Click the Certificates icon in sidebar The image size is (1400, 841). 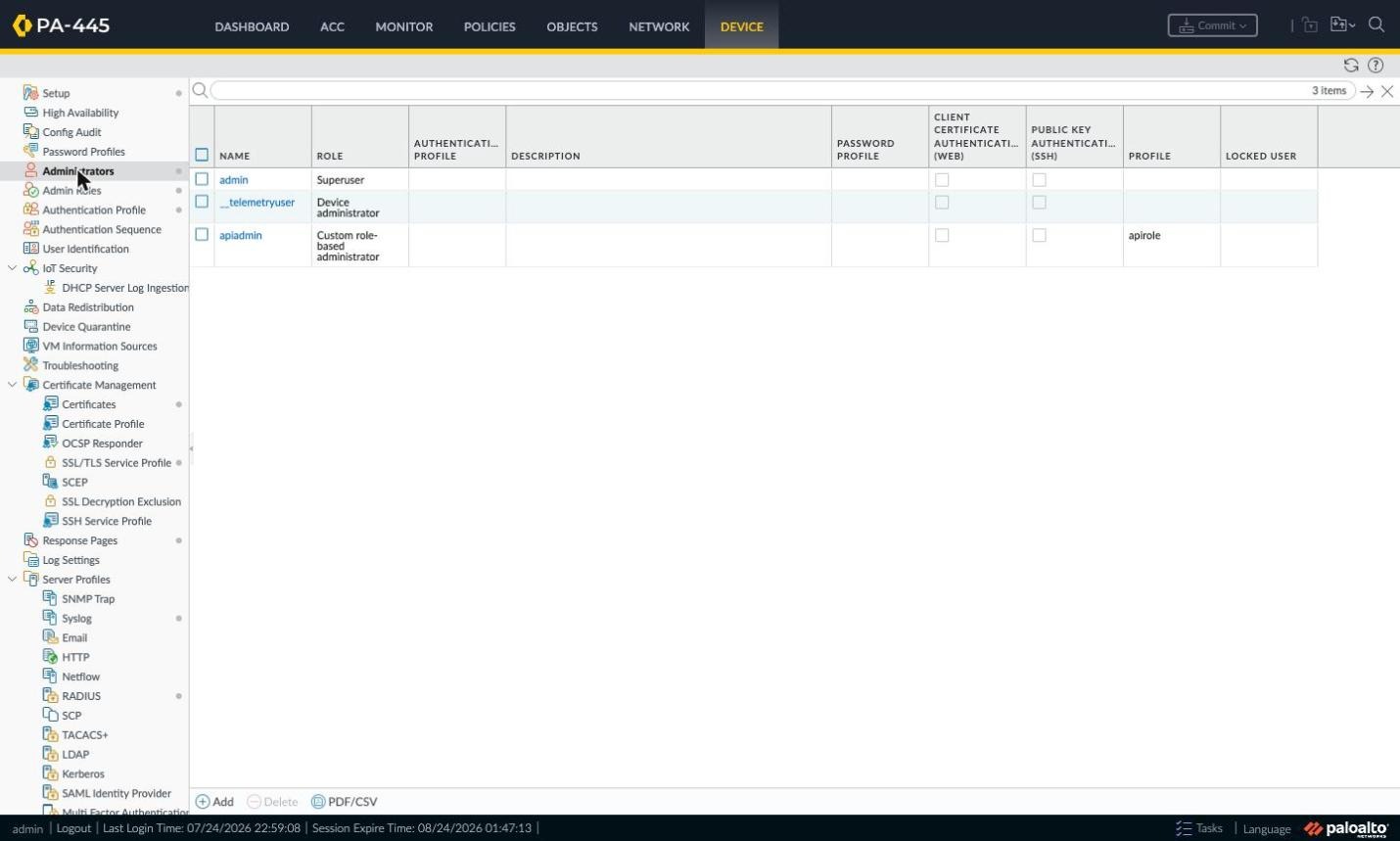click(x=50, y=404)
